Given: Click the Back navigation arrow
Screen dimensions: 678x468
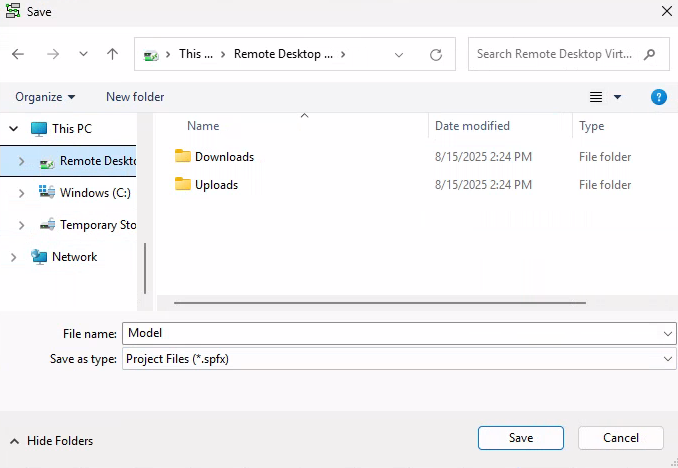Looking at the screenshot, I should (18, 54).
